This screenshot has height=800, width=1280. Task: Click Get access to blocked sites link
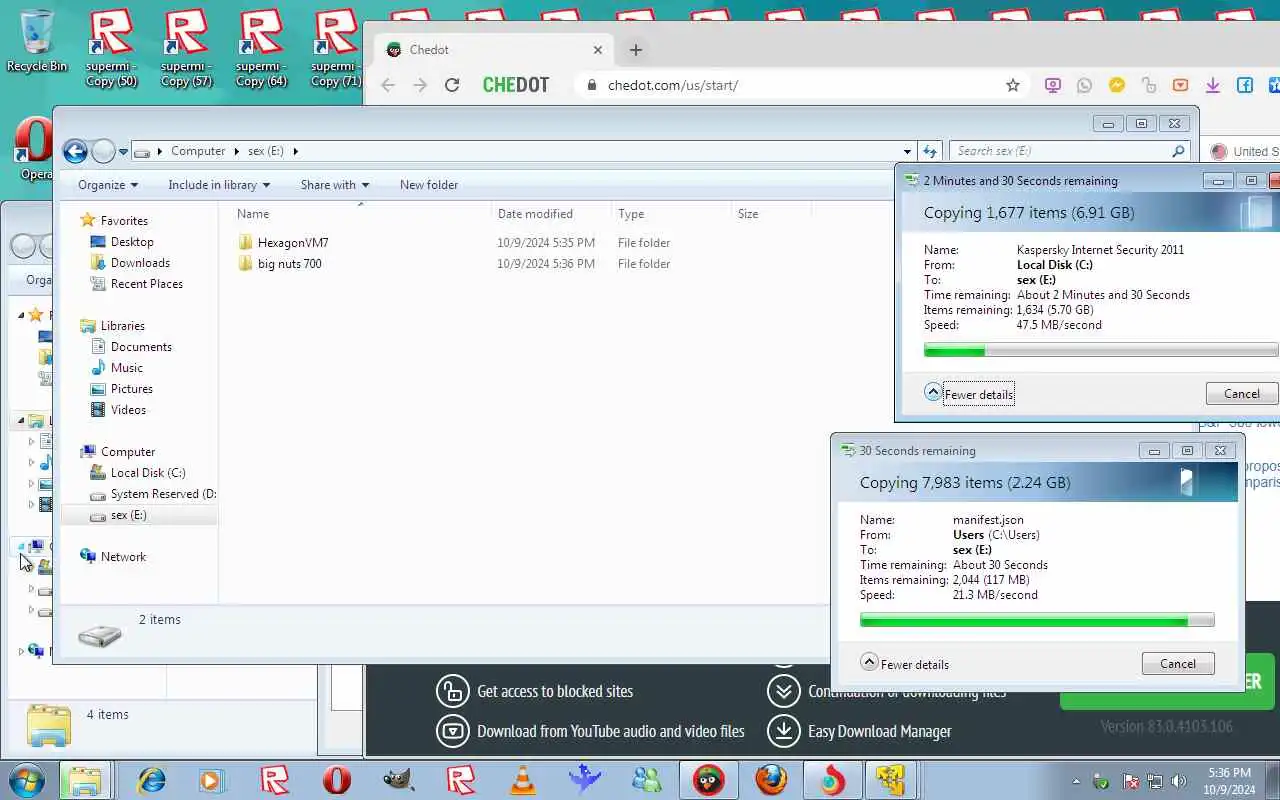(x=555, y=691)
